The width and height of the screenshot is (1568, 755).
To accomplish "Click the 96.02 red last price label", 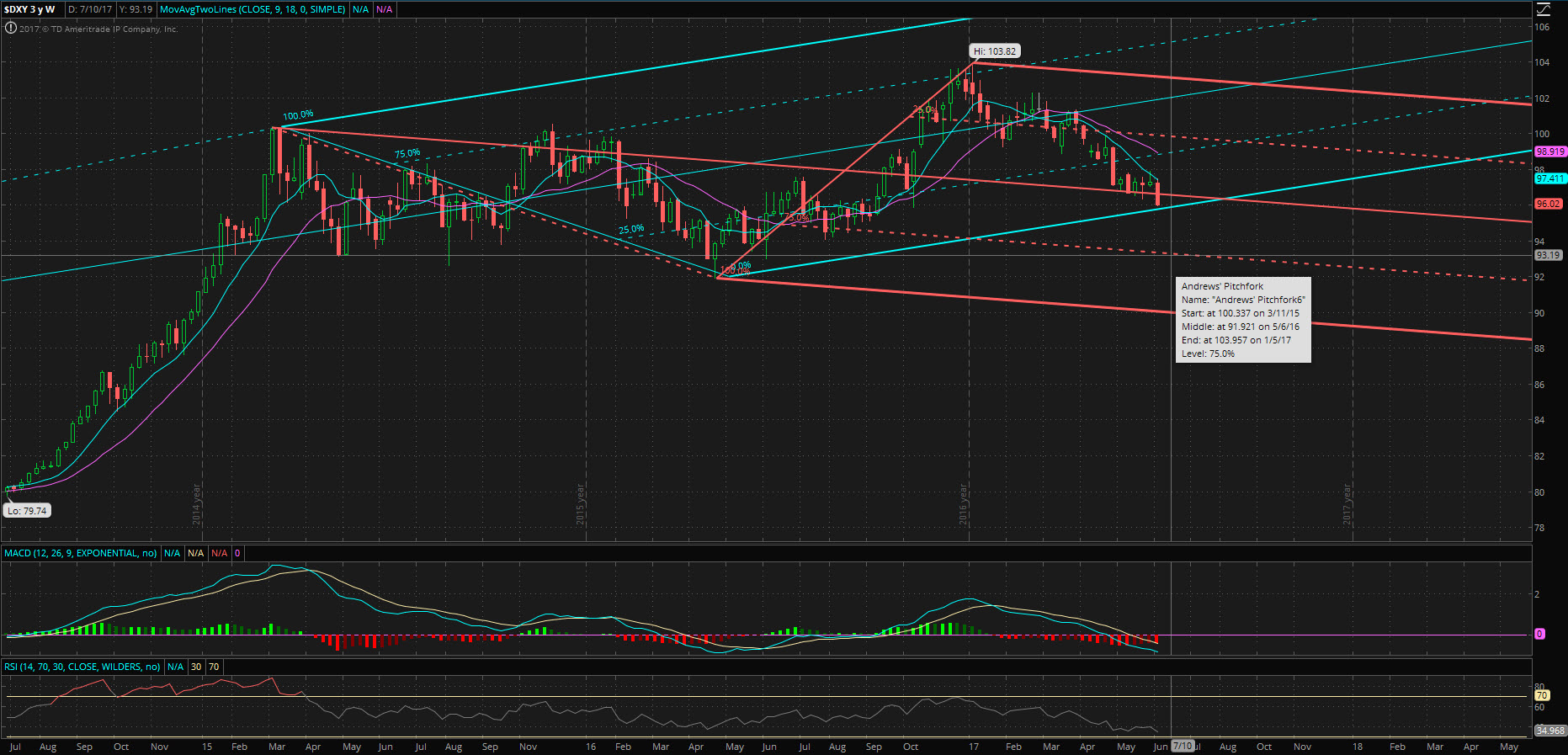I will 1548,204.
